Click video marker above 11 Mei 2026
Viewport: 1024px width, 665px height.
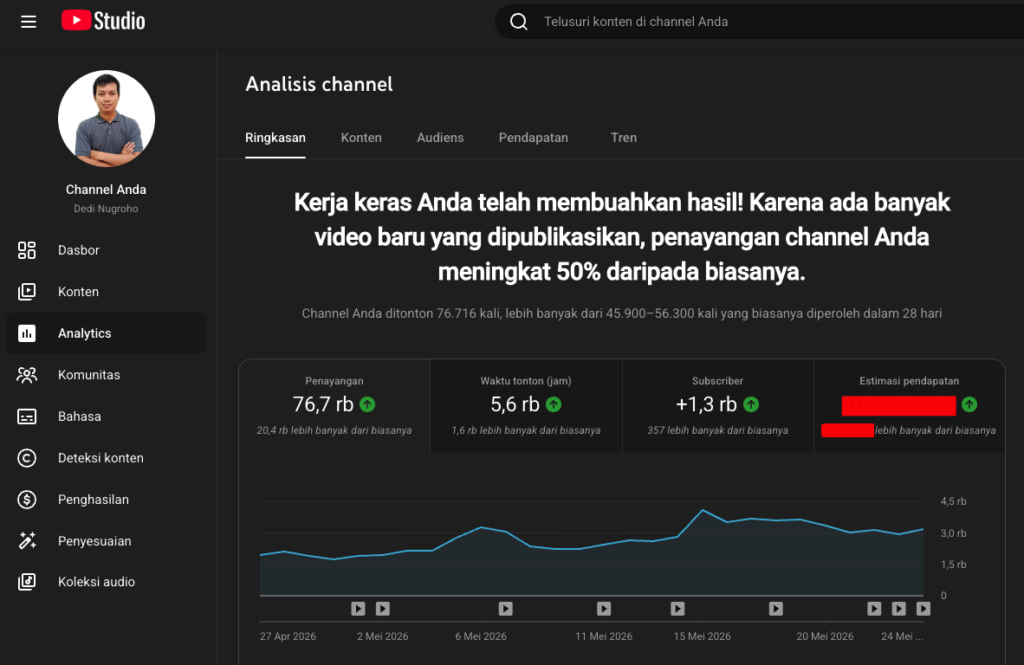[x=604, y=609]
